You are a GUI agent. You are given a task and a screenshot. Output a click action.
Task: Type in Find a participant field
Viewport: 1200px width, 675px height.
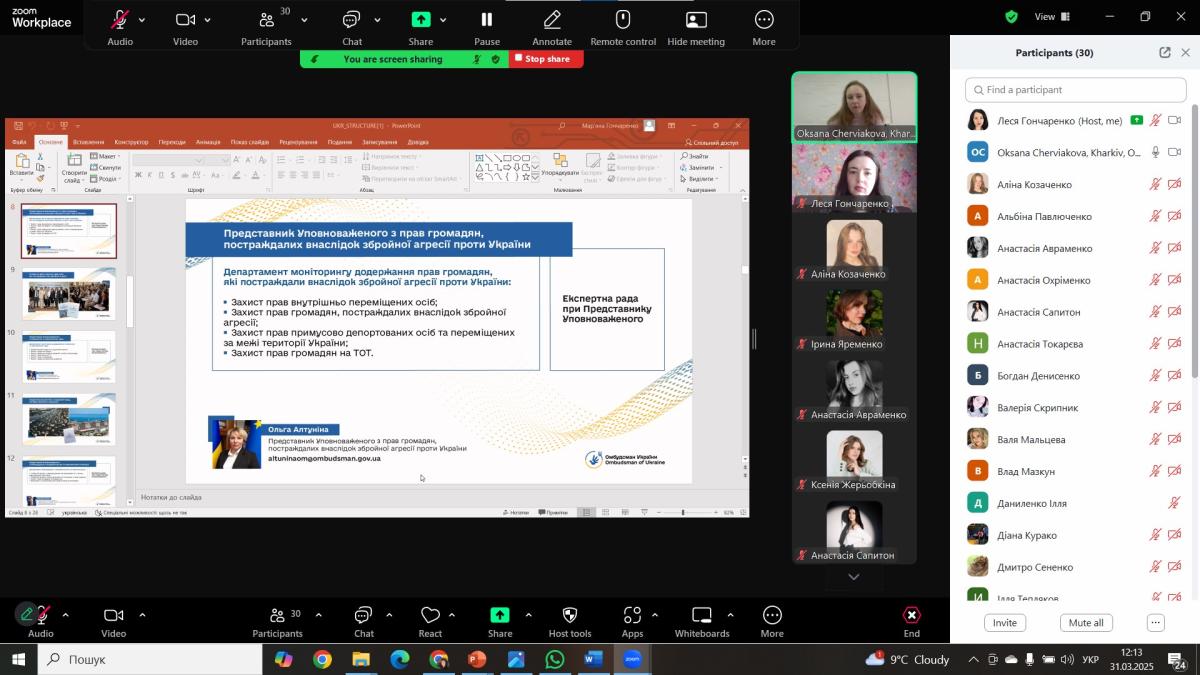[x=1075, y=90]
